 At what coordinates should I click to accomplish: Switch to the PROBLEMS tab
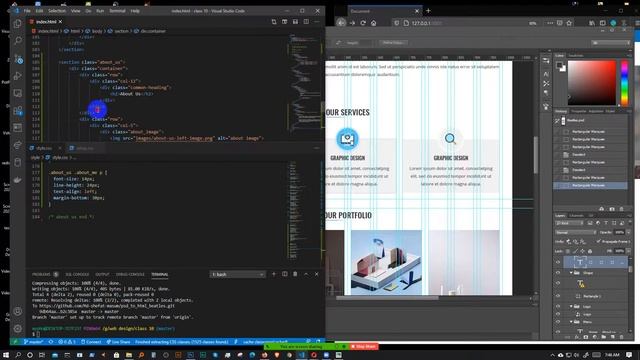click(41, 274)
